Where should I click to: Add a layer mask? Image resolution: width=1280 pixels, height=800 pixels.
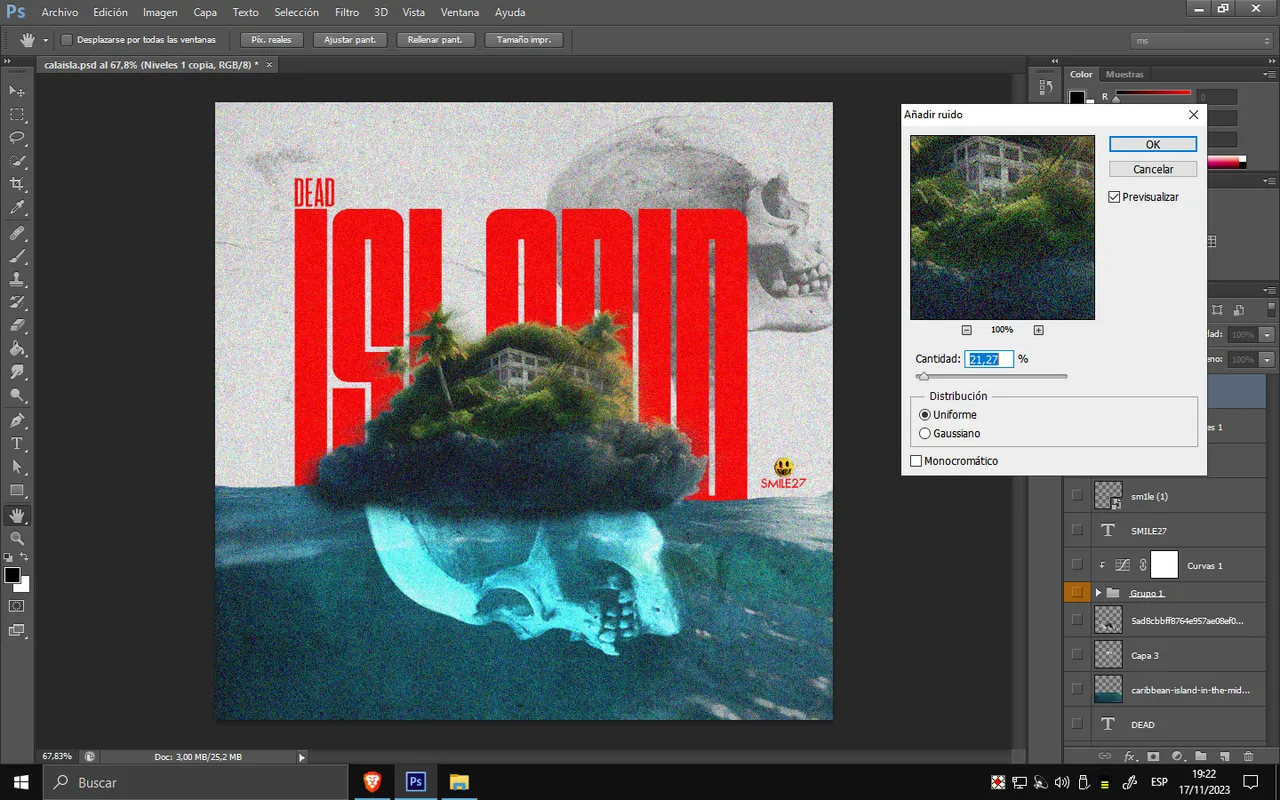[1153, 757]
